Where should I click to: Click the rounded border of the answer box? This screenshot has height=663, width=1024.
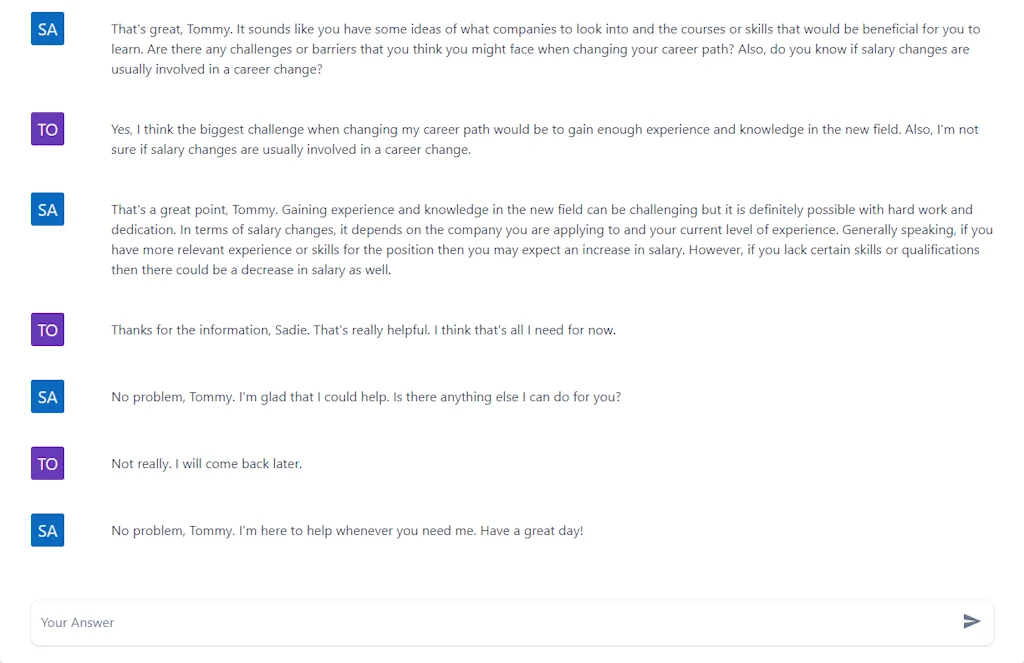click(x=512, y=600)
